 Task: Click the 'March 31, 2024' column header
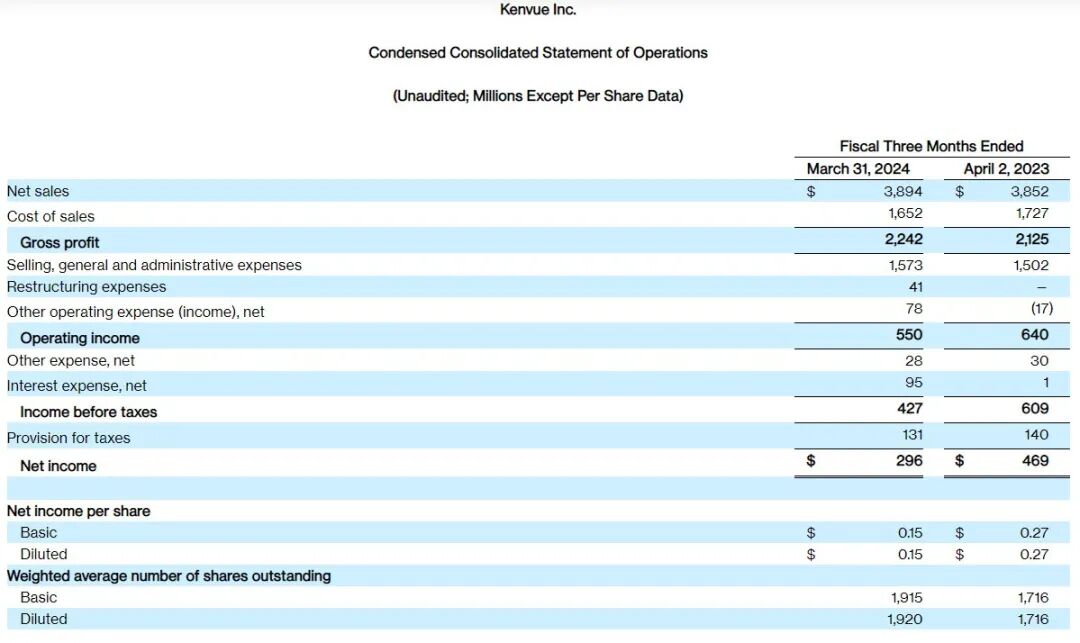[858, 169]
